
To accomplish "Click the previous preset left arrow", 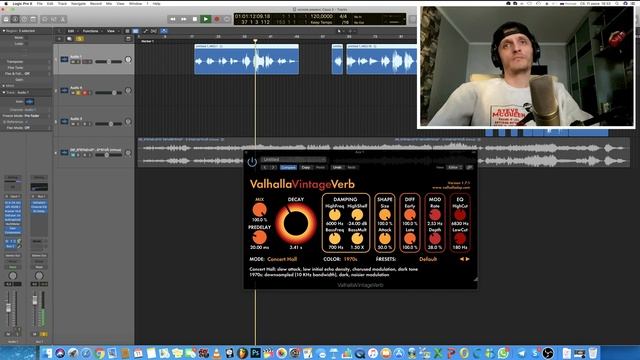I will click(462, 259).
